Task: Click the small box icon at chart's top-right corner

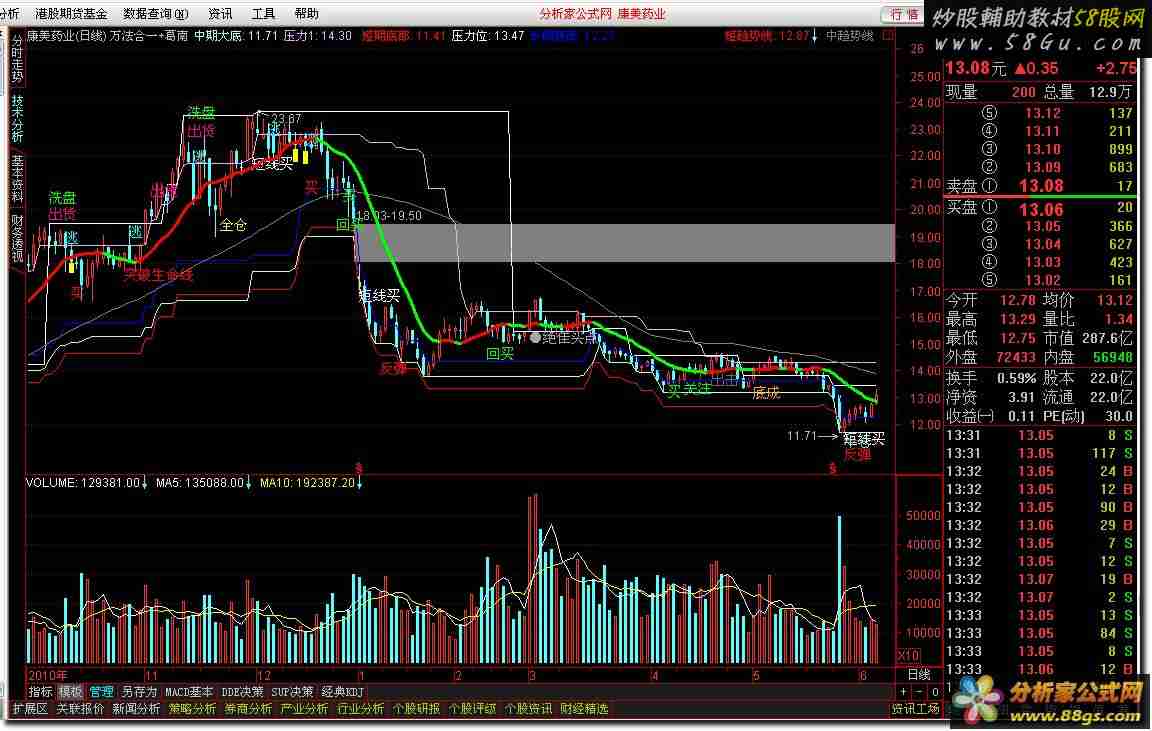Action: tap(888, 35)
